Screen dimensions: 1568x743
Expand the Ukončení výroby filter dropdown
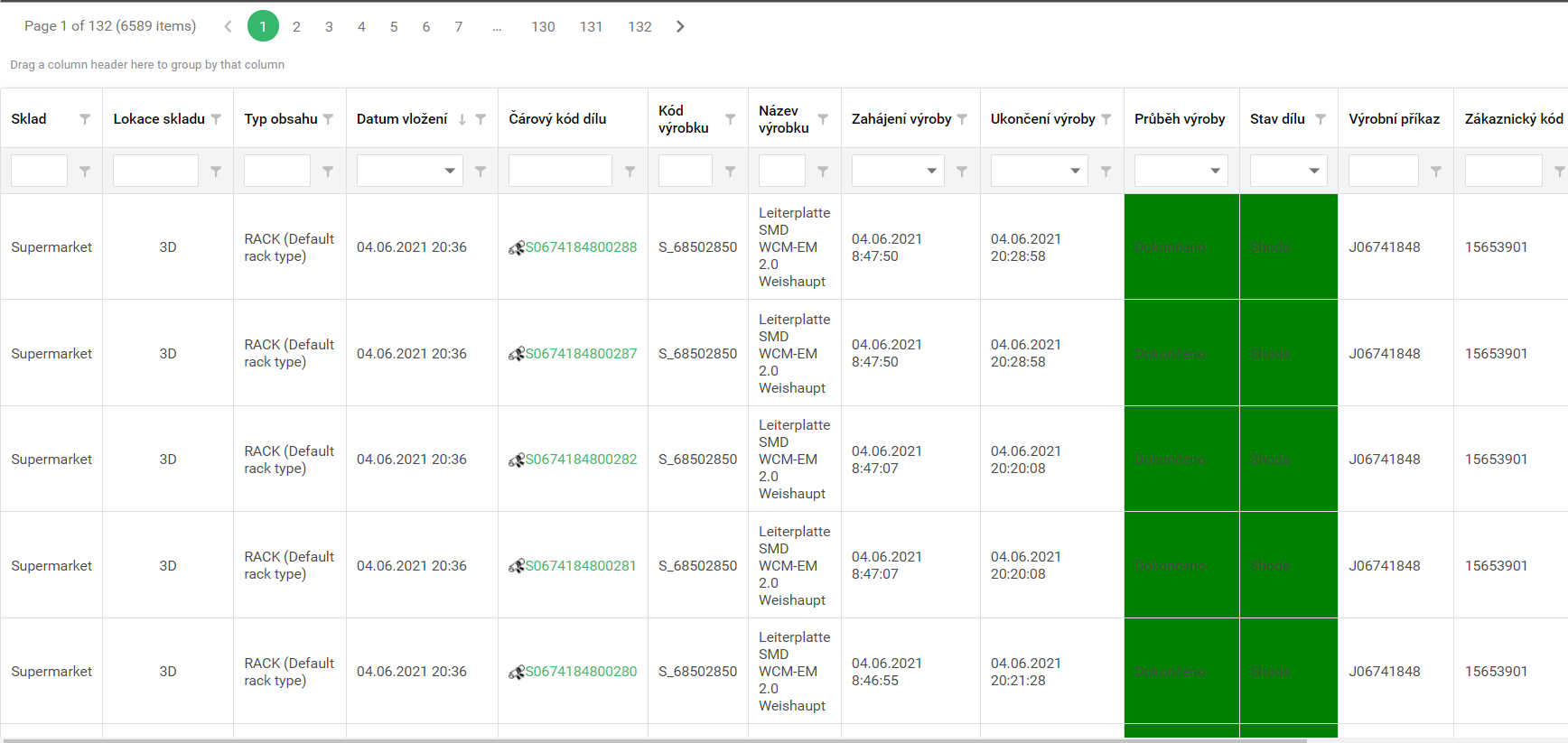(x=1075, y=171)
